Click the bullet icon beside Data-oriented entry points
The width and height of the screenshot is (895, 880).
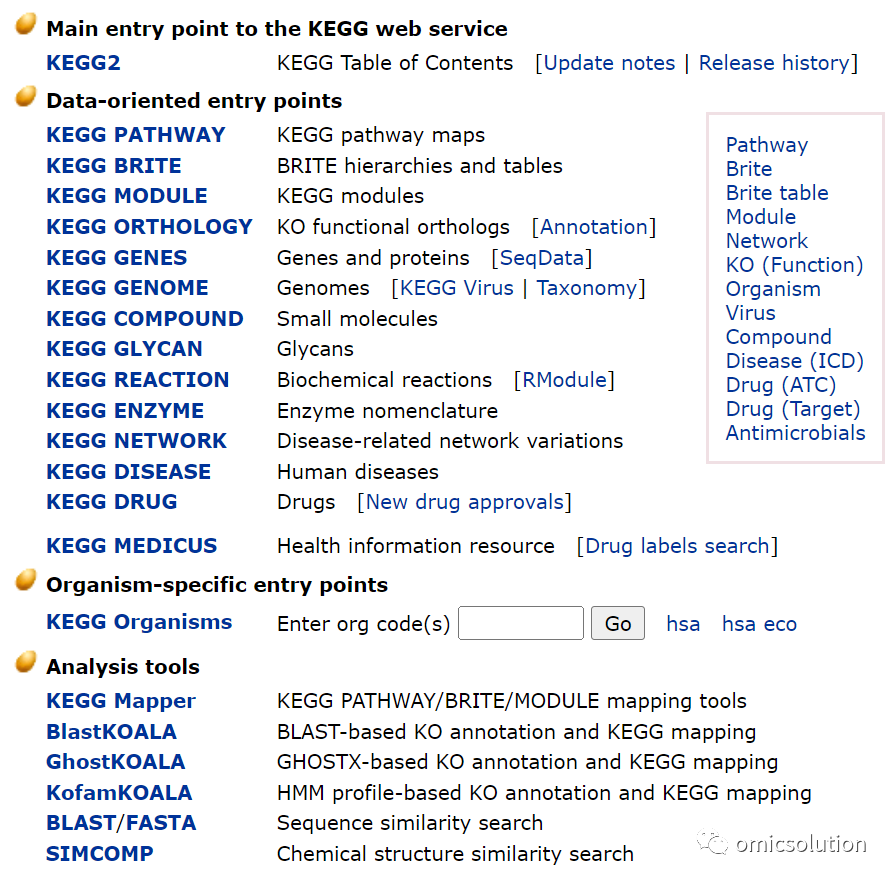[x=26, y=96]
